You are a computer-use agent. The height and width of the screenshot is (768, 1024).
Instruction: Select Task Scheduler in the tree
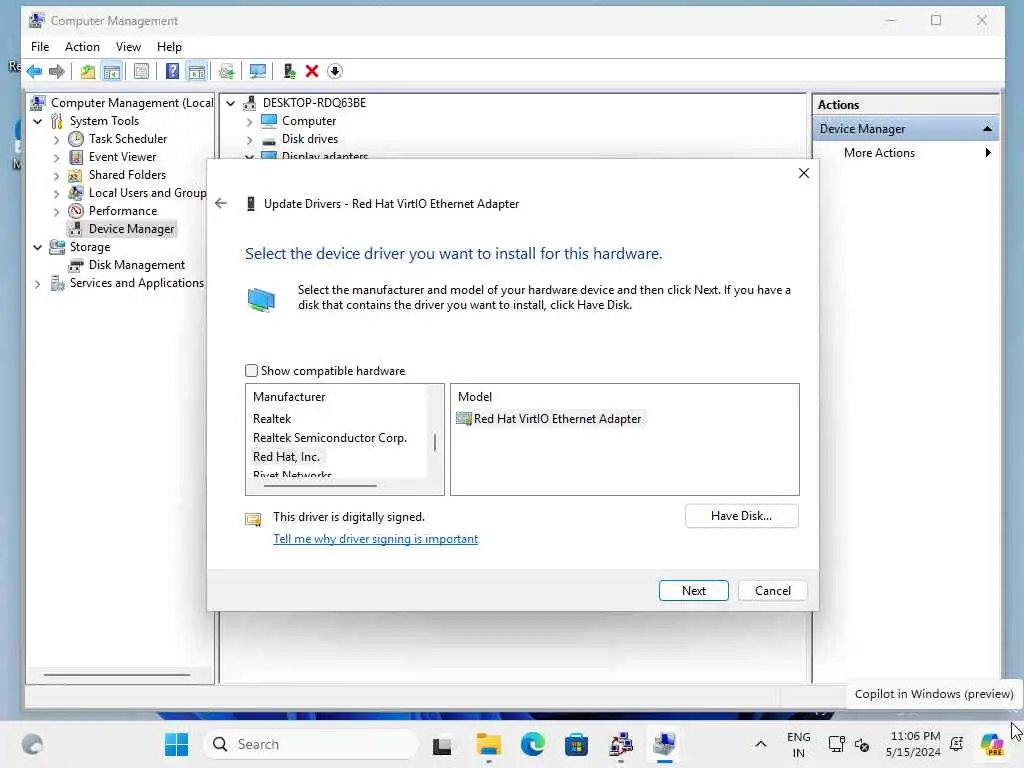(127, 138)
